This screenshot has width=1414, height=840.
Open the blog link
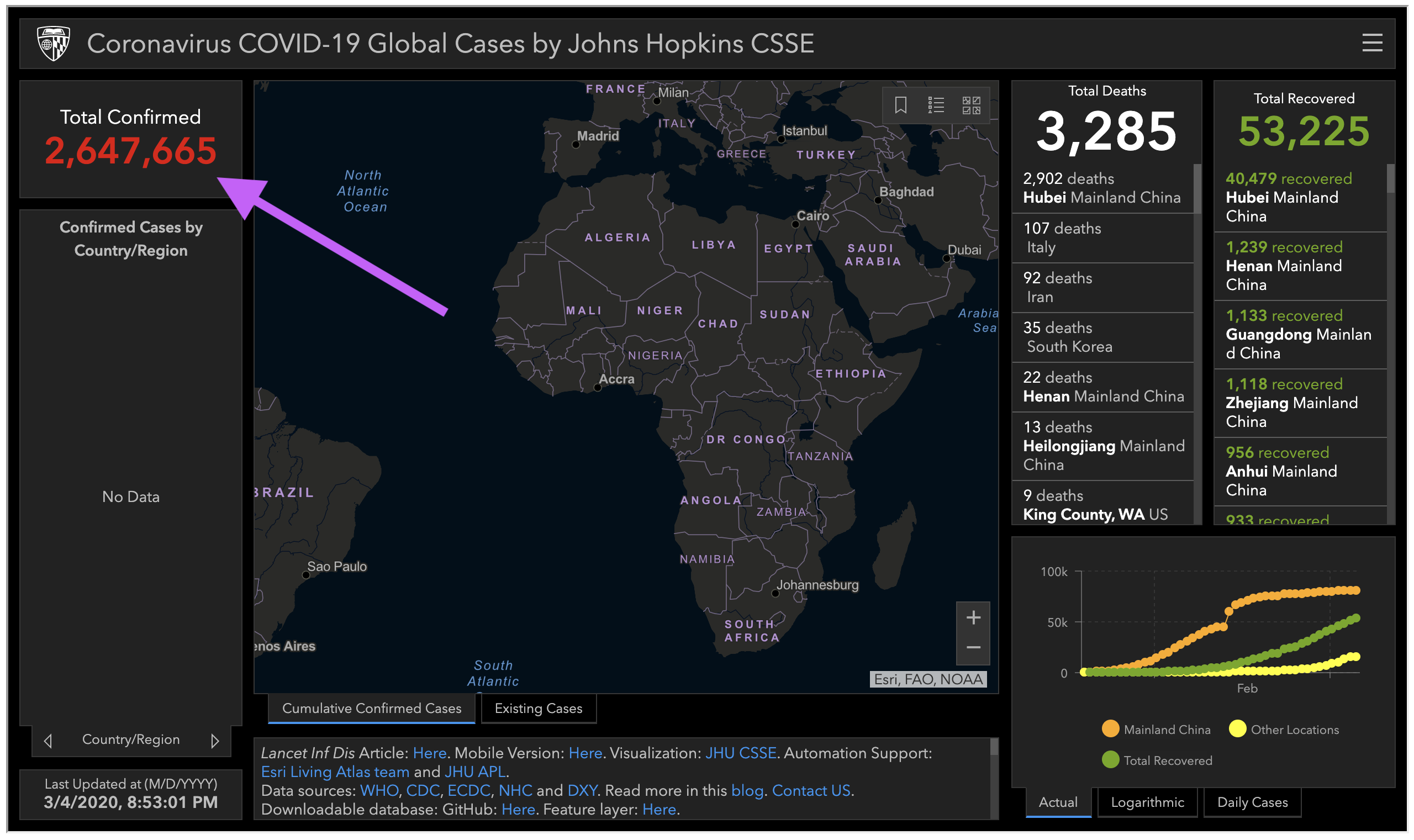tap(747, 790)
